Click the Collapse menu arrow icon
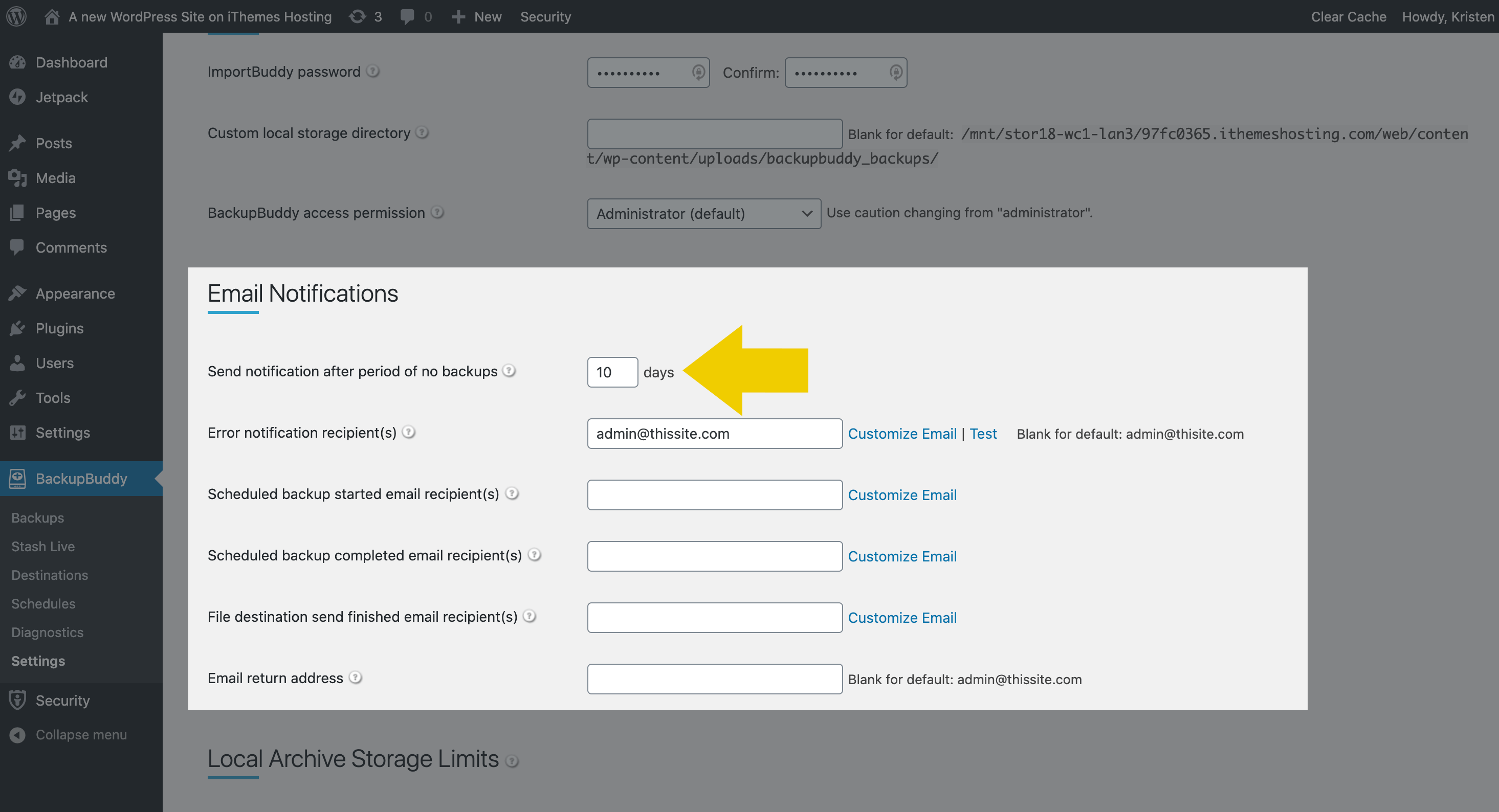Screen dimensions: 1499x812 [x=17, y=735]
